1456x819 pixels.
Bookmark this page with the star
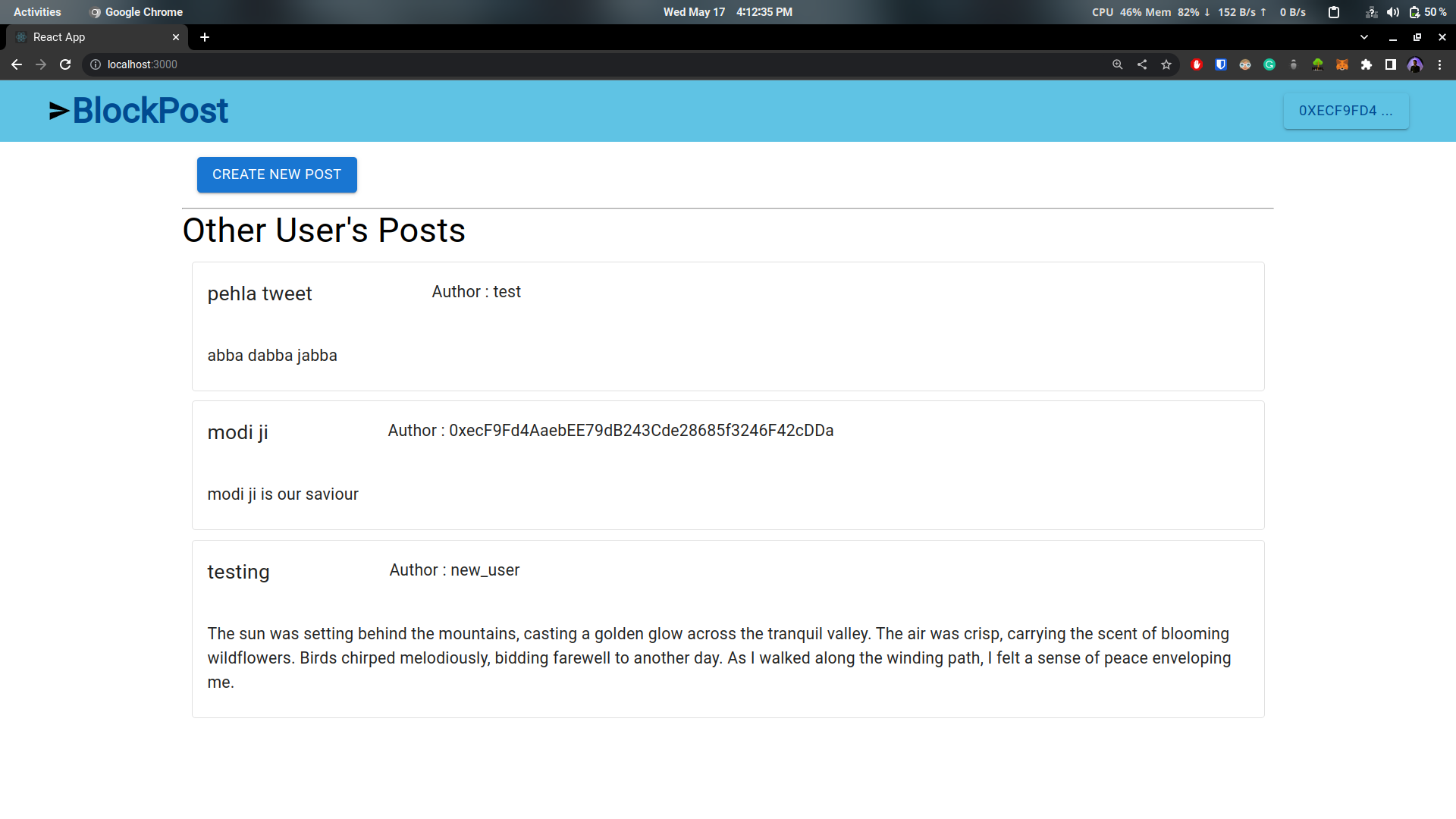tap(1166, 64)
